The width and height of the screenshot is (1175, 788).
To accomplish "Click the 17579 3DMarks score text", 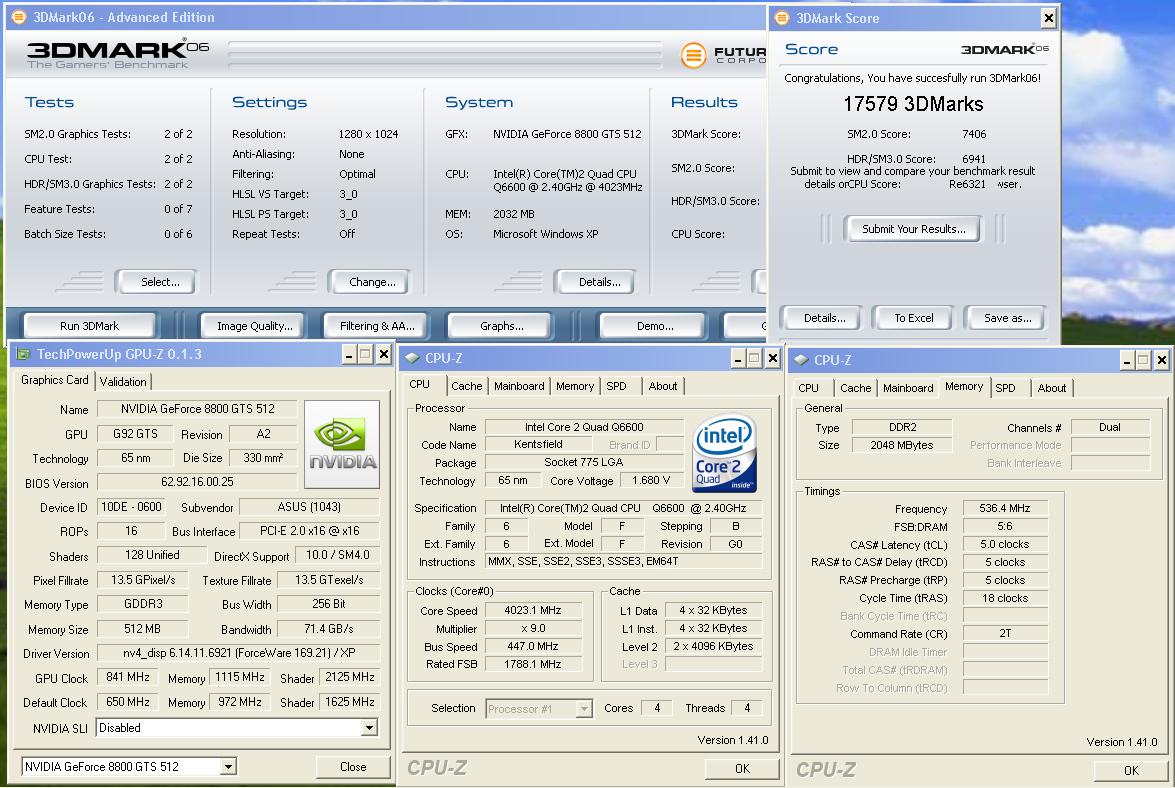I will pyautogui.click(x=913, y=104).
